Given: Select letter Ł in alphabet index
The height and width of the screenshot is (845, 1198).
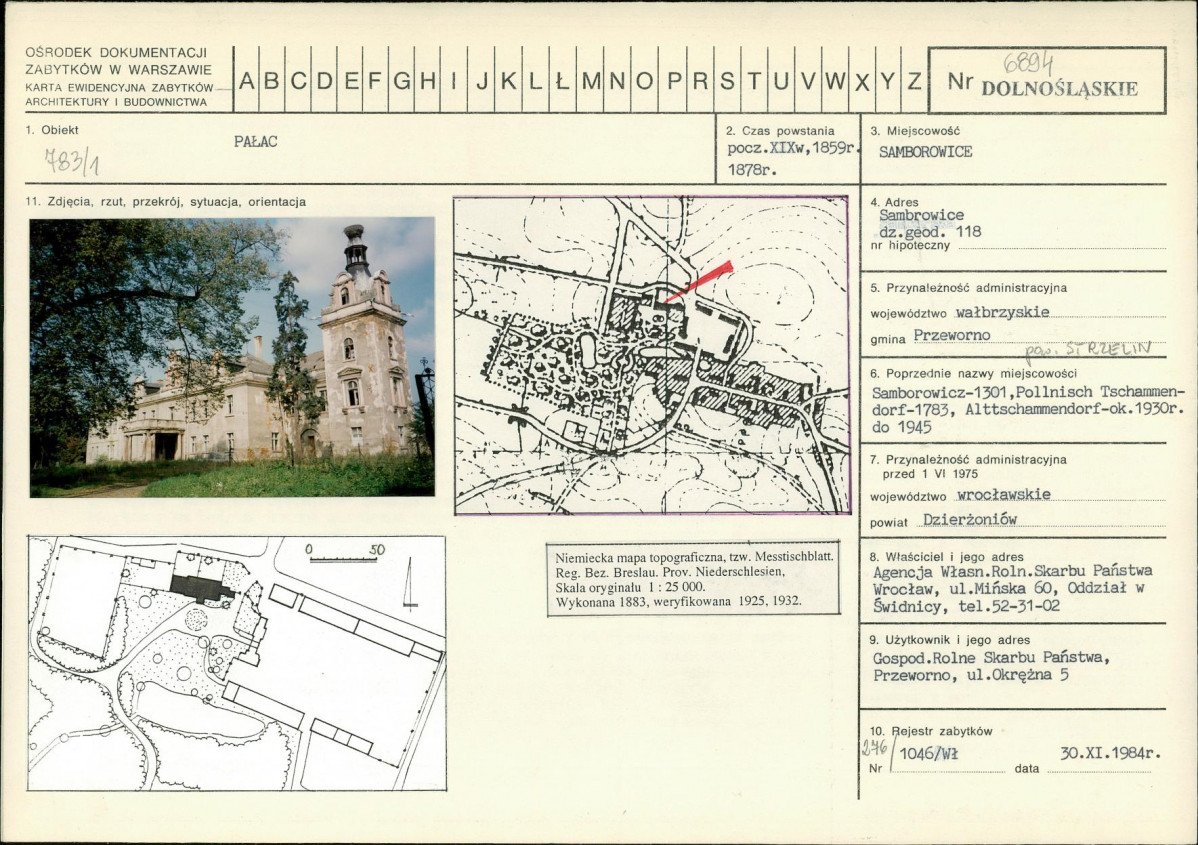Looking at the screenshot, I should click(562, 81).
